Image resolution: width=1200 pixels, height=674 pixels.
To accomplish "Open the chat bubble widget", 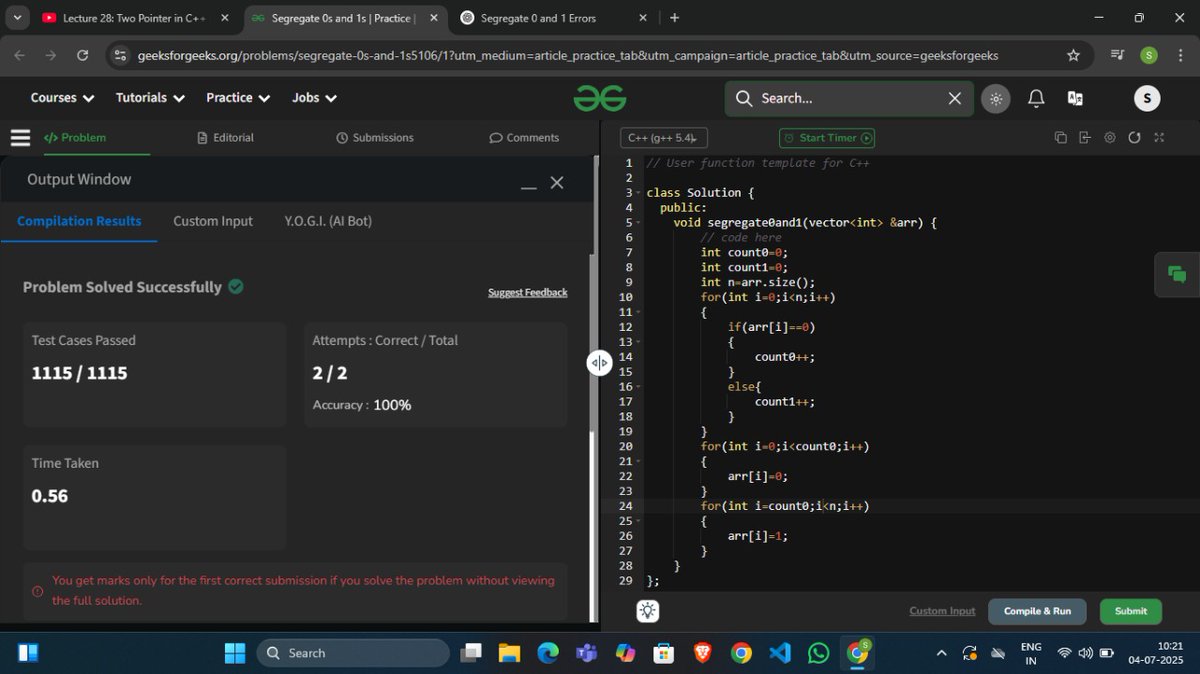I will [1177, 274].
